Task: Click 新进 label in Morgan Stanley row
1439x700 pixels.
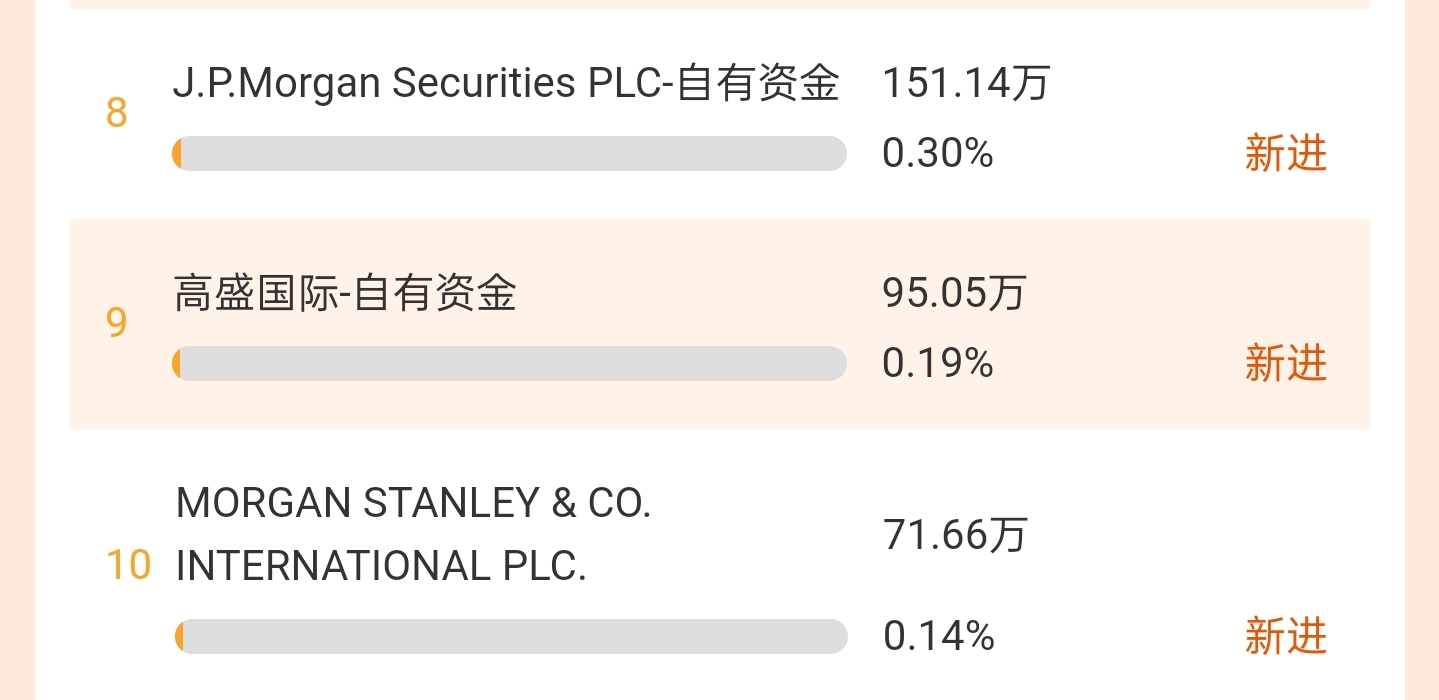Action: 1285,636
